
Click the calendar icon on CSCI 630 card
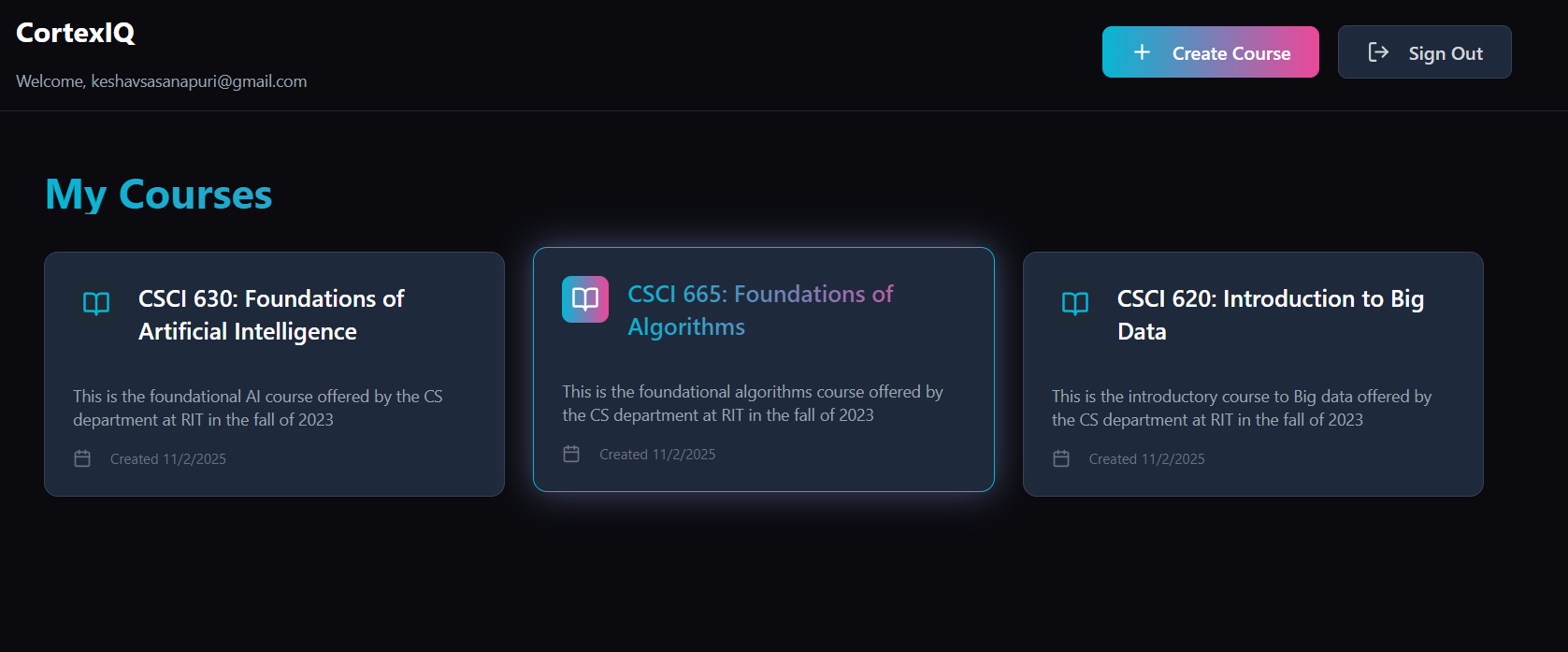click(x=82, y=458)
